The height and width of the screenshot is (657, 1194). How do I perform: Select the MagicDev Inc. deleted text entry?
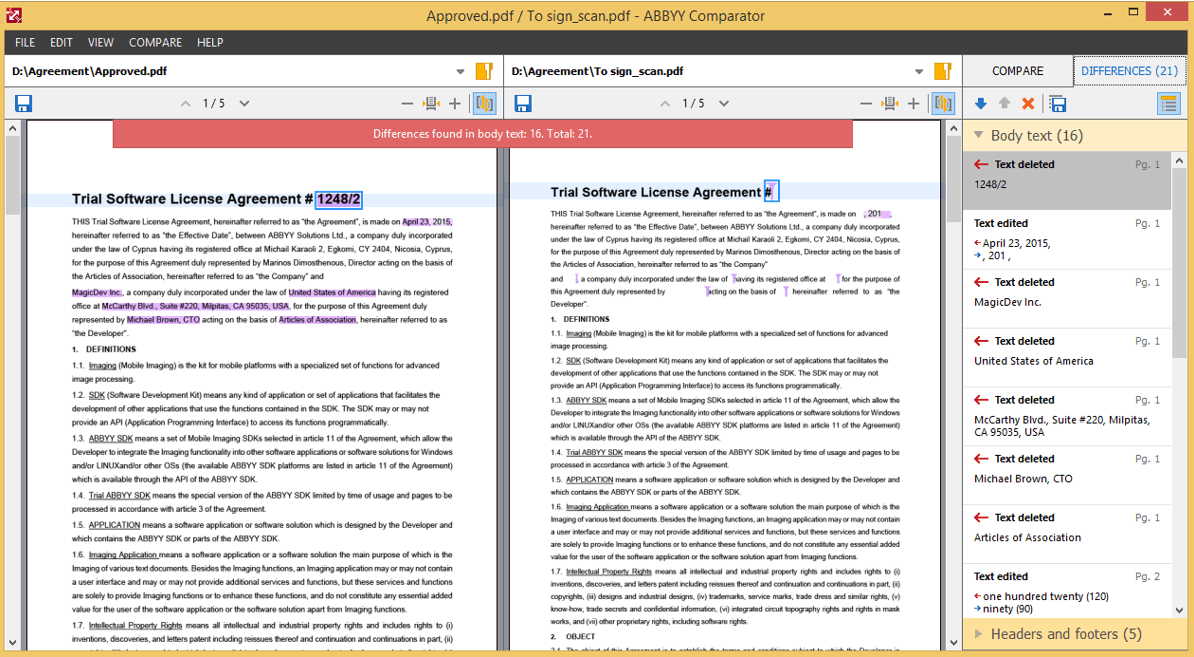click(x=1066, y=292)
